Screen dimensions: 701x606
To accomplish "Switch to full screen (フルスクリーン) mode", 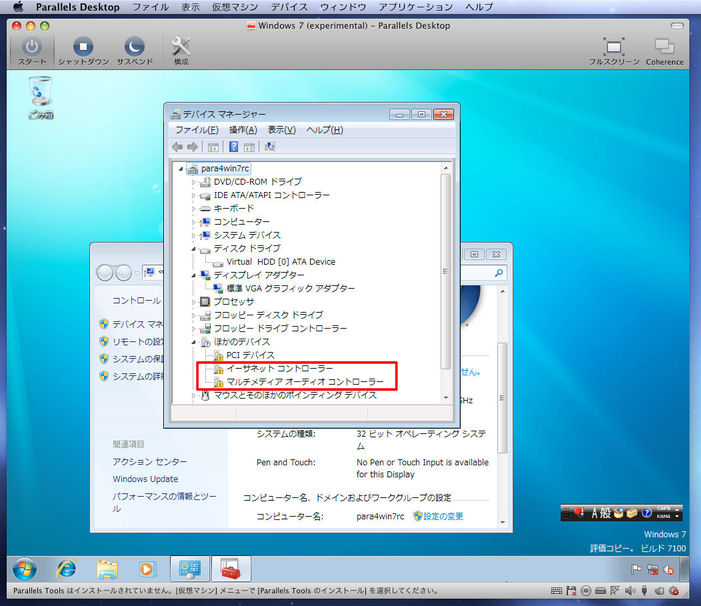I will 612,47.
